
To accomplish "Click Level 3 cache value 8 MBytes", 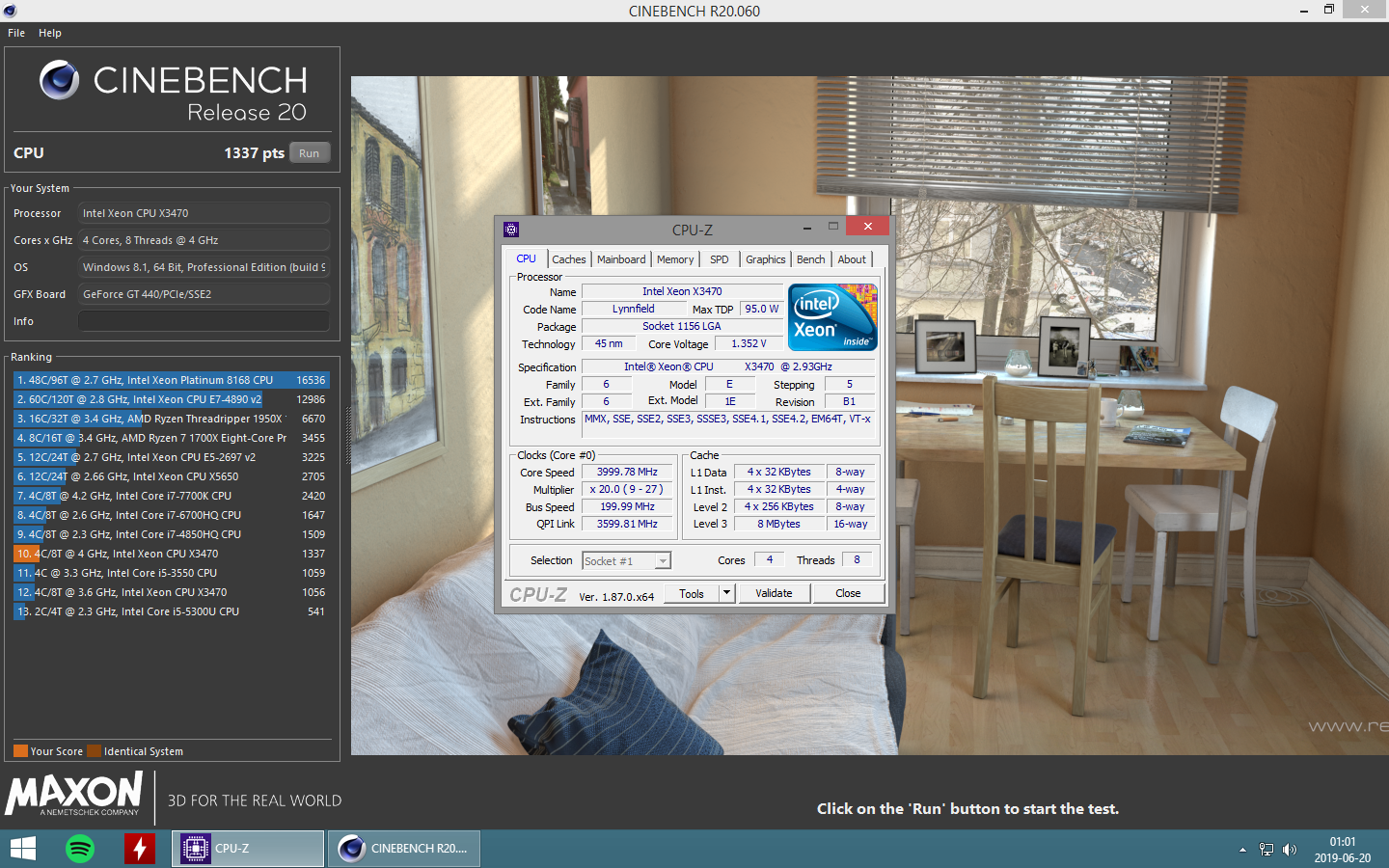I will [778, 525].
